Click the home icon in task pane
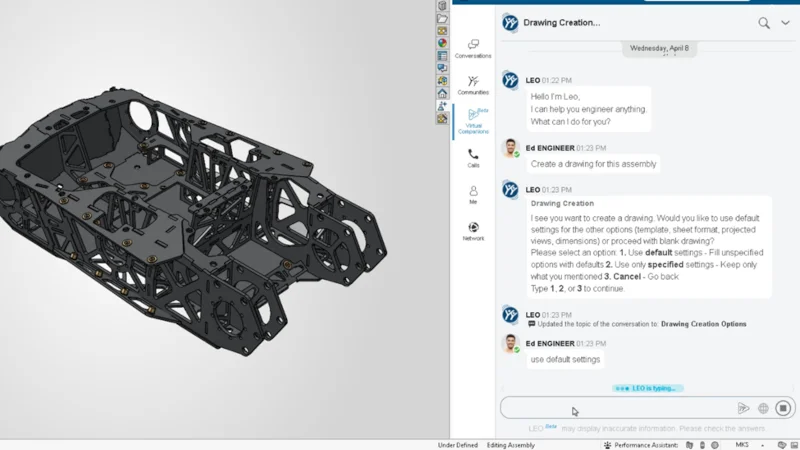 point(442,93)
